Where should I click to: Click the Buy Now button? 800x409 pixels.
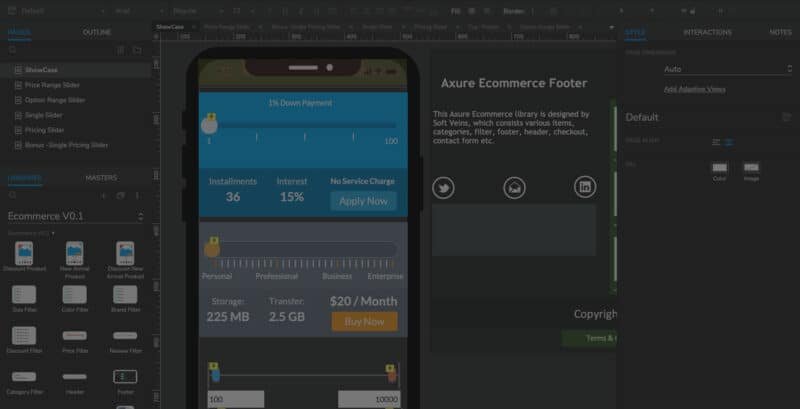coord(364,322)
